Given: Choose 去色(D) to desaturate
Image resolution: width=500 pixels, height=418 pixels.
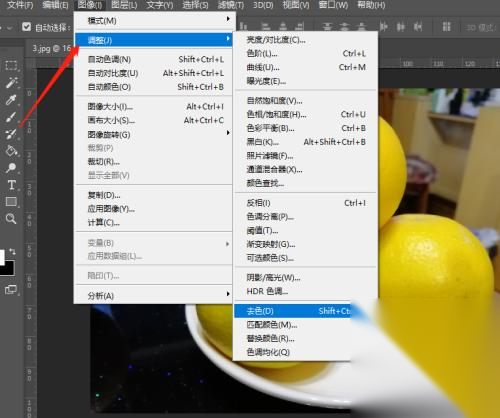Looking at the screenshot, I should pyautogui.click(x=292, y=311).
